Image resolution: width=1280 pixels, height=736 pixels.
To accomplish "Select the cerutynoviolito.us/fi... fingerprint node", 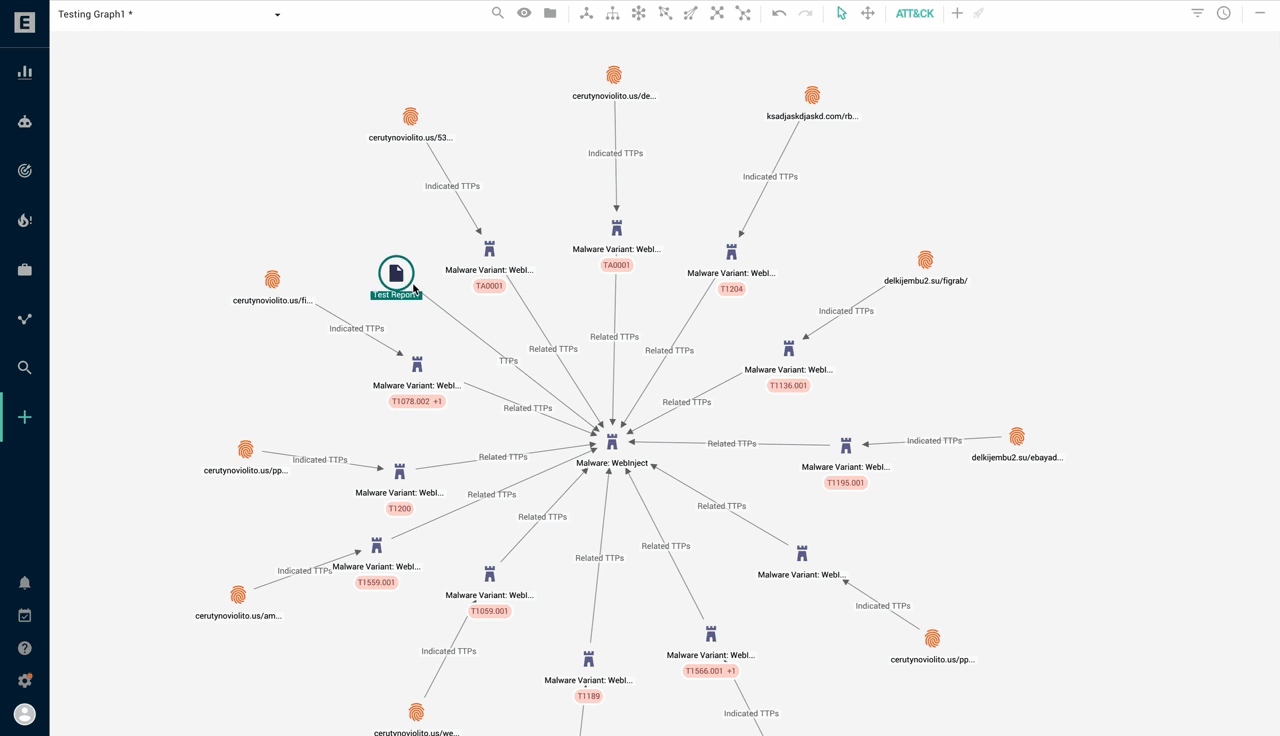I will point(272,279).
